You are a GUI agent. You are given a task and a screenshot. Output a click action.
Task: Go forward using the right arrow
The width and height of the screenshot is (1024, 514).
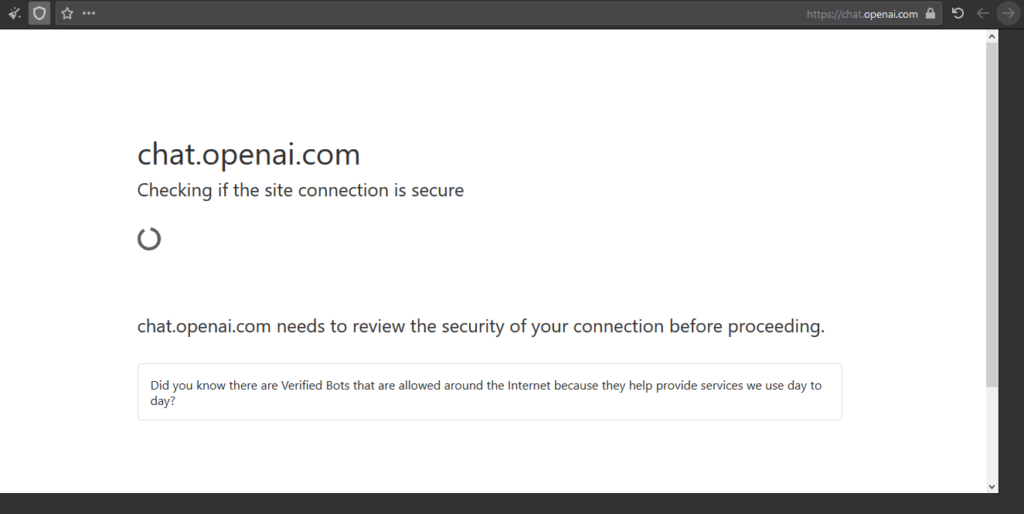(x=1009, y=13)
